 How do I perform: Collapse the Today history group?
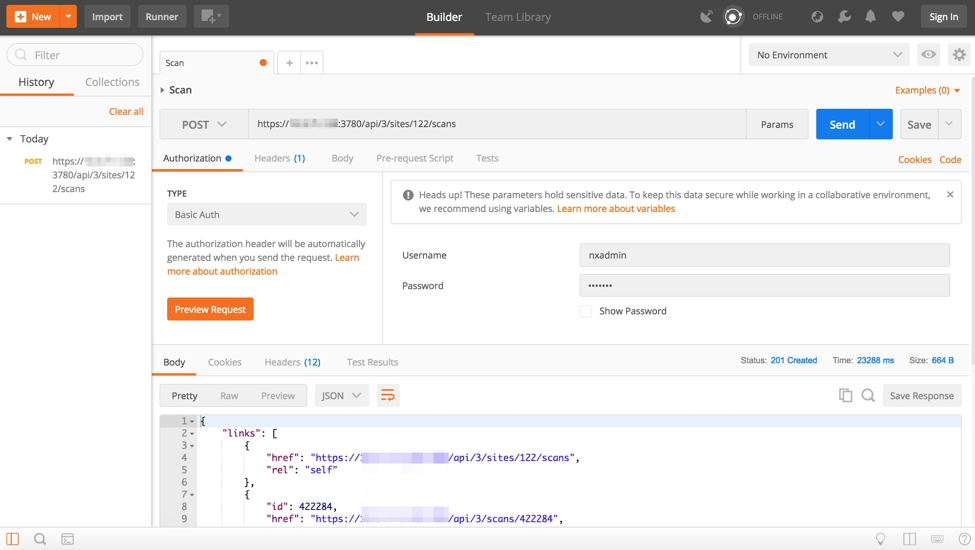coord(10,139)
